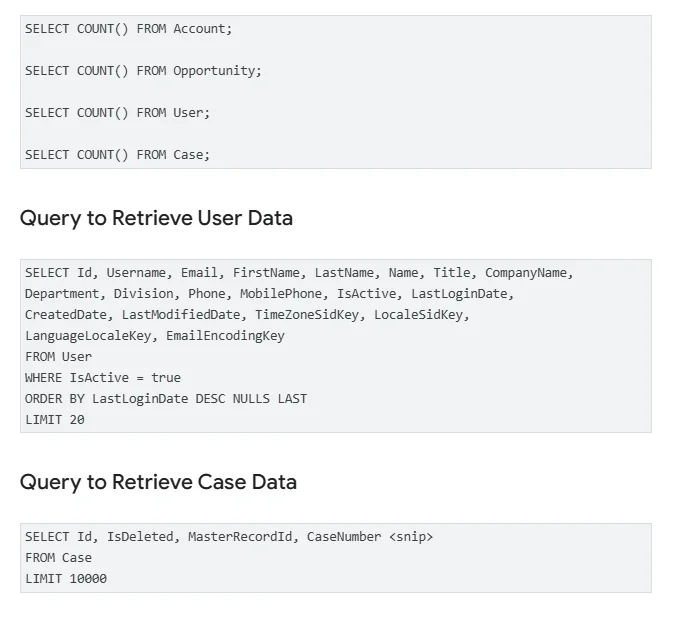Click the 'SELECT COUNT() FROM User;' line
Screen dimensions: 678x617
coord(117,113)
